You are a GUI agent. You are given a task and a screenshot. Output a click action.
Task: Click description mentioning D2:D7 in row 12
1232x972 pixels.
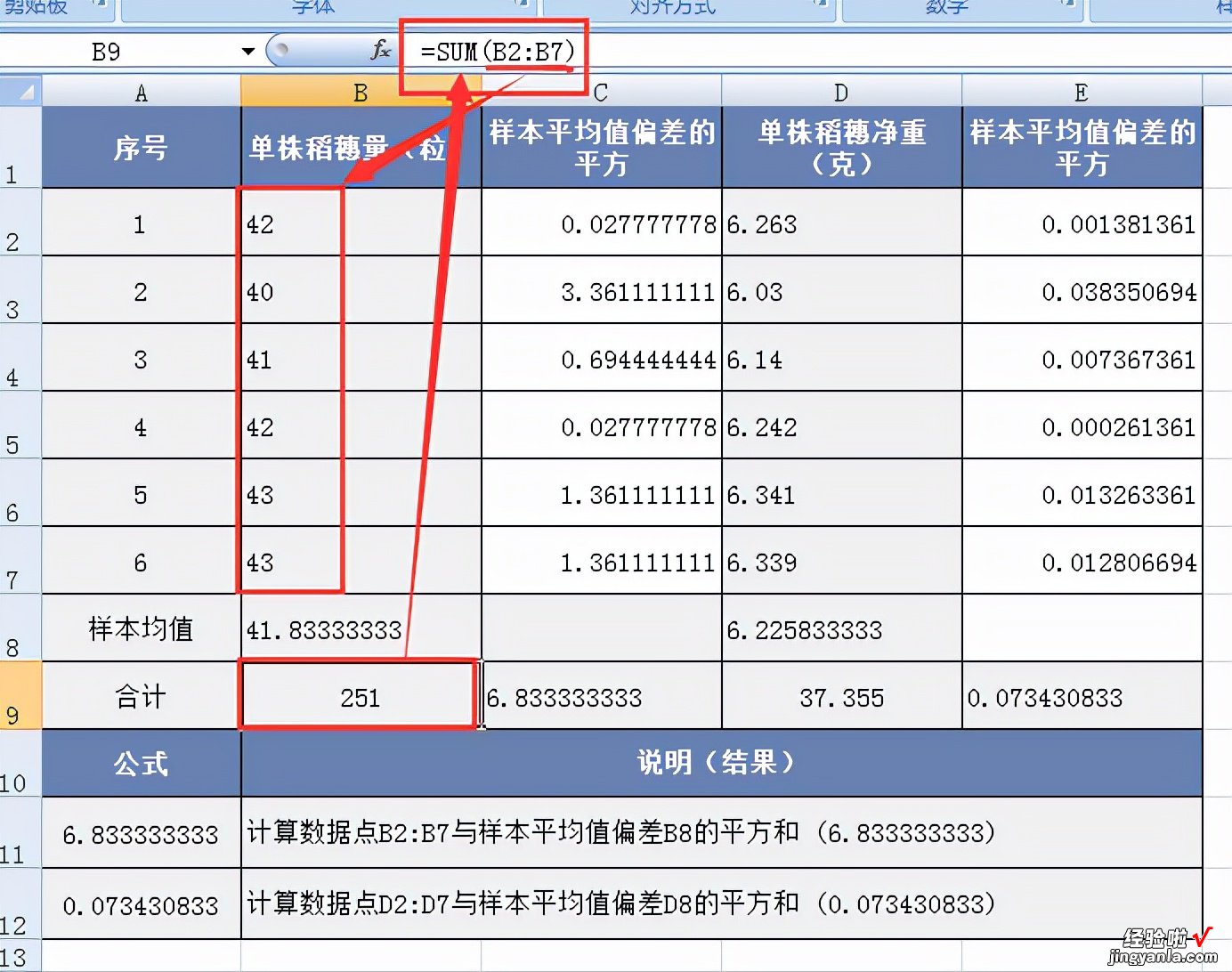point(721,903)
